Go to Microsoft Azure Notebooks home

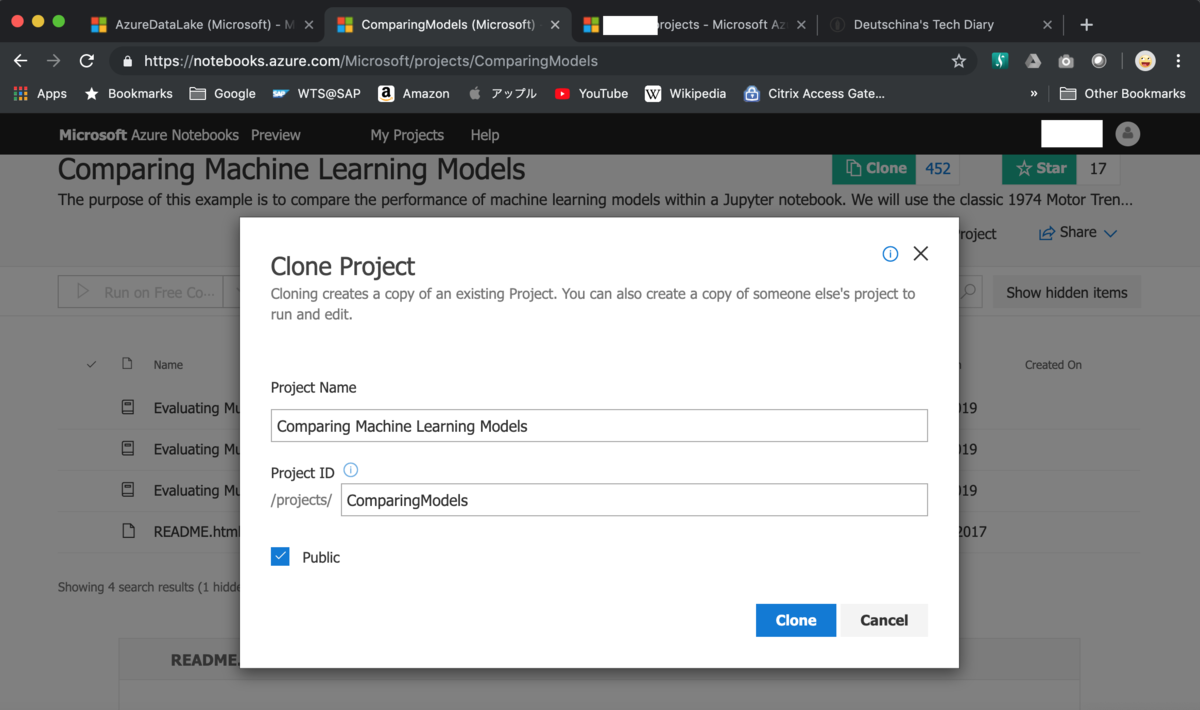[149, 134]
